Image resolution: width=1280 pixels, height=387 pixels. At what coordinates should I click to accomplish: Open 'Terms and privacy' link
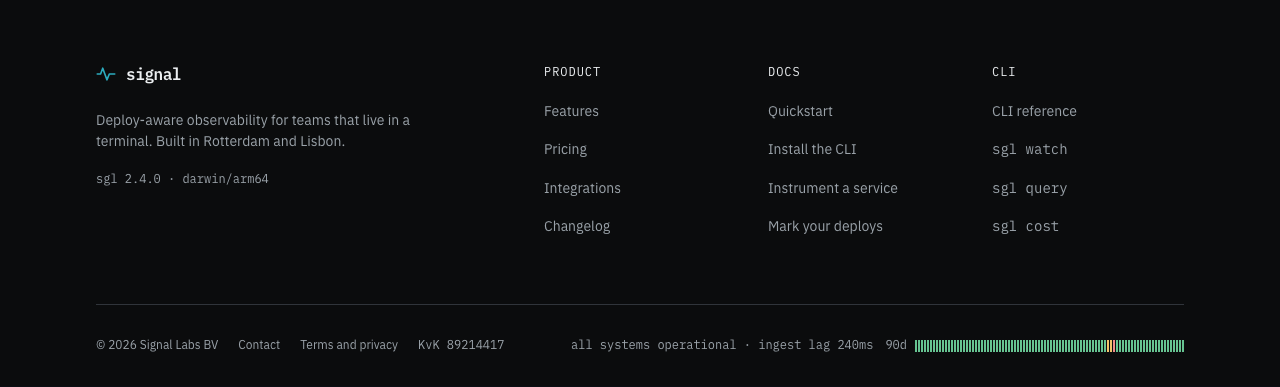click(349, 345)
